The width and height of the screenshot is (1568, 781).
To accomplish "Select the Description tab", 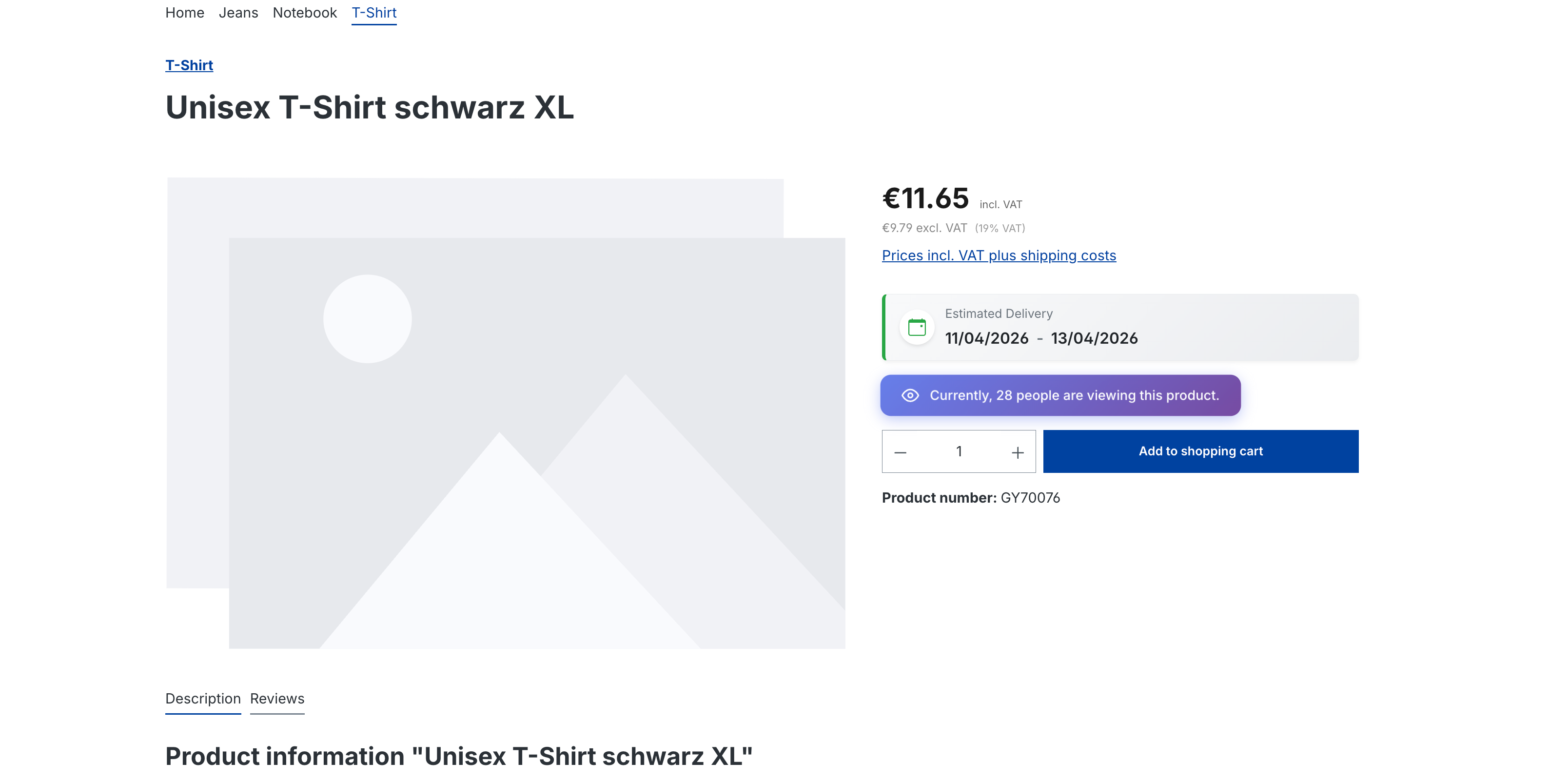I will [x=203, y=699].
